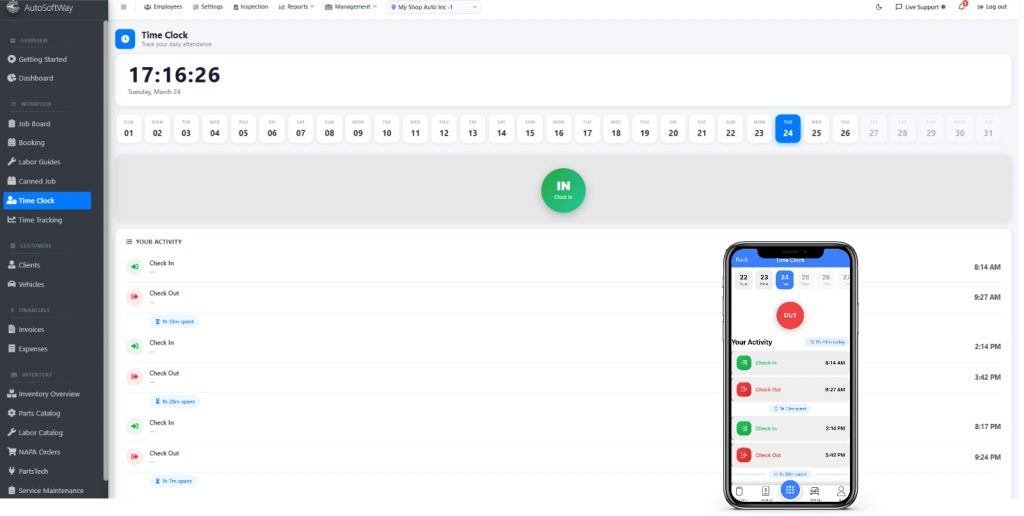This screenshot has width=1024, height=516.
Task: Click the blue Time Clock header icon
Action: point(125,39)
